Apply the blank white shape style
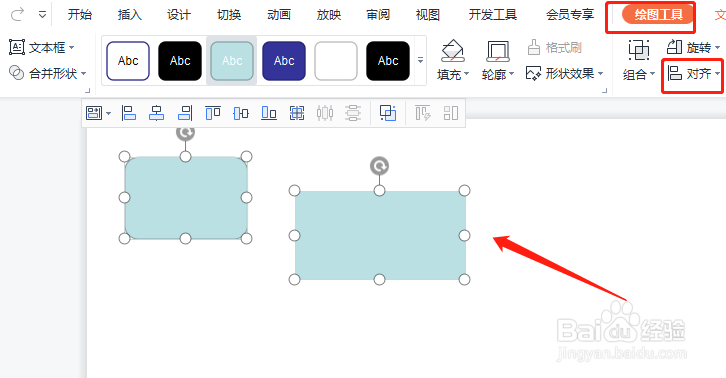 coord(336,61)
